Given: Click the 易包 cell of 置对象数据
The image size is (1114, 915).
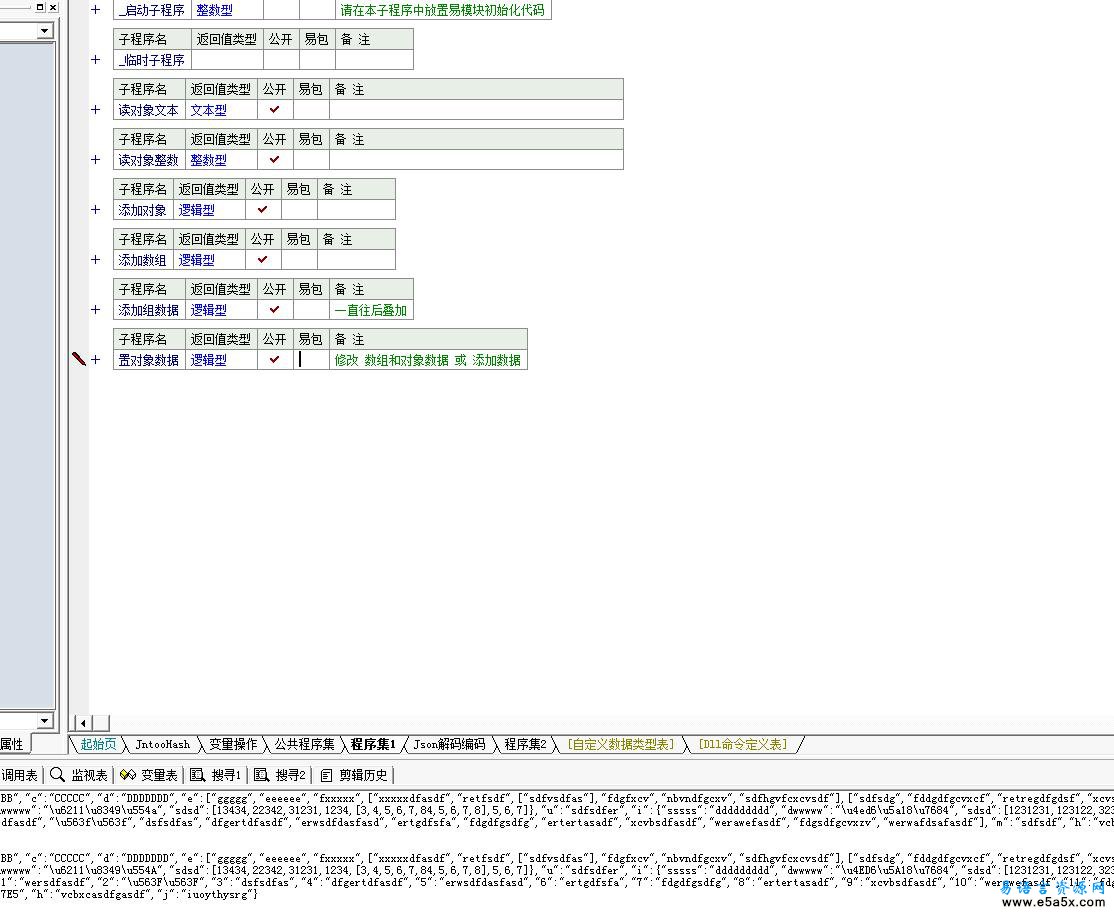Looking at the screenshot, I should (x=311, y=359).
